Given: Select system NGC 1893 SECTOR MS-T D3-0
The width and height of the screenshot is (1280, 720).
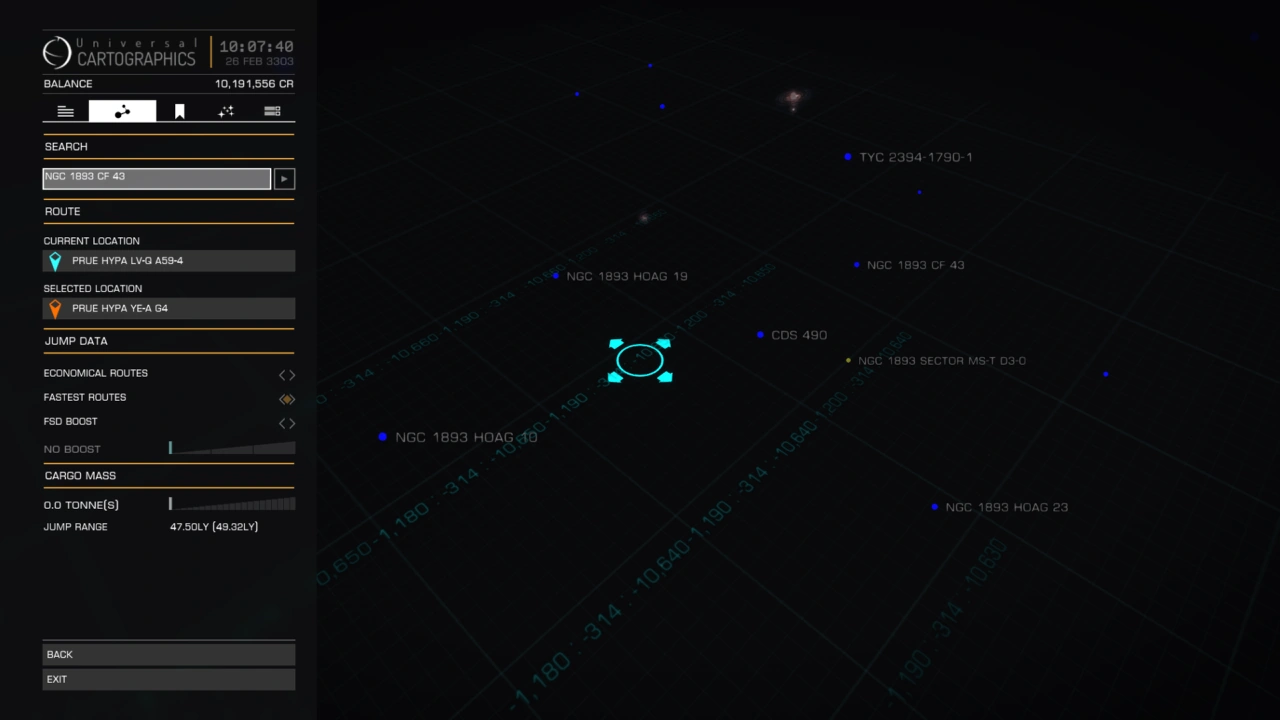Looking at the screenshot, I should [x=942, y=361].
